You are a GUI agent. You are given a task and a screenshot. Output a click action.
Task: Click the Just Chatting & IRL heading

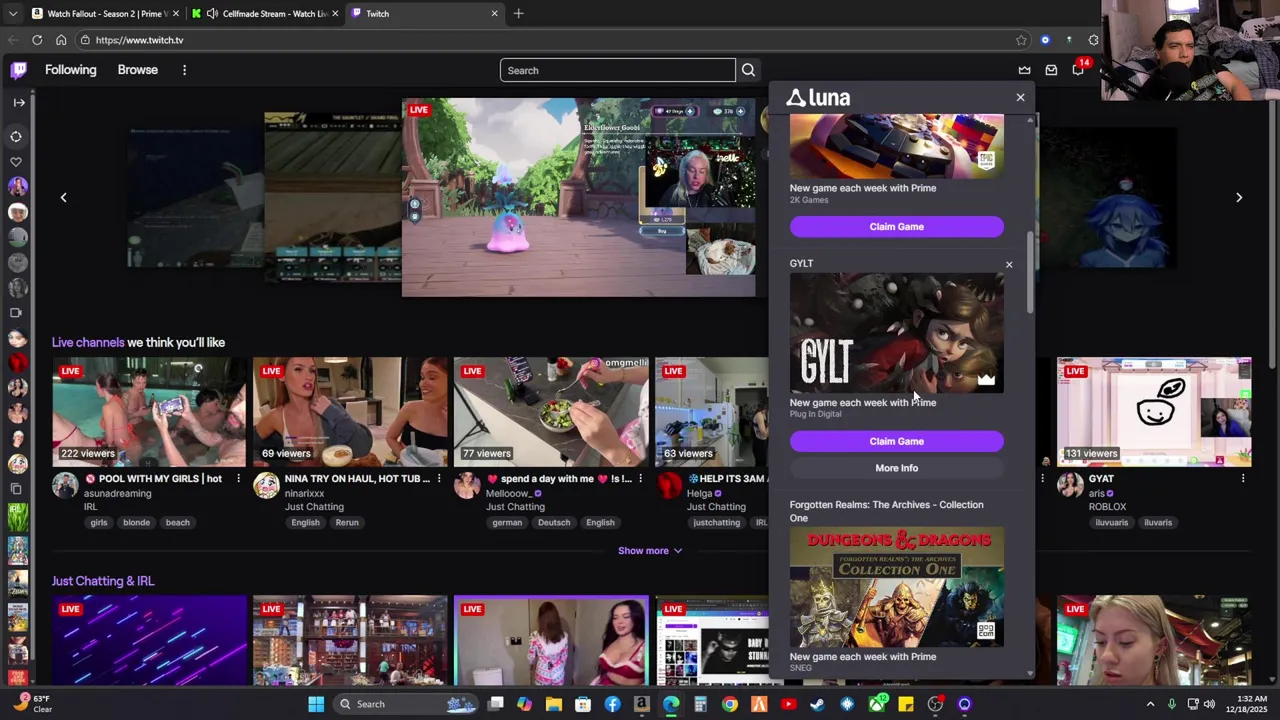[x=103, y=581]
